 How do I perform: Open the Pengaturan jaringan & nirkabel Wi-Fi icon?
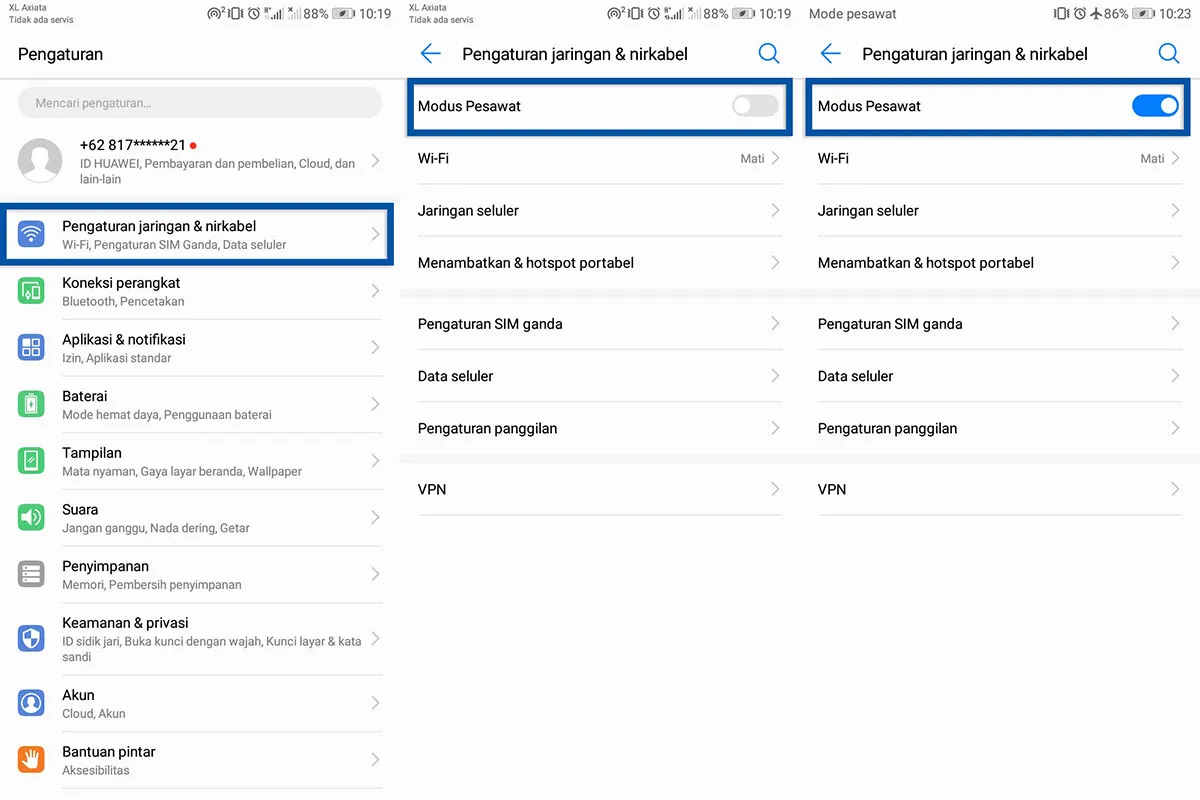click(31, 235)
